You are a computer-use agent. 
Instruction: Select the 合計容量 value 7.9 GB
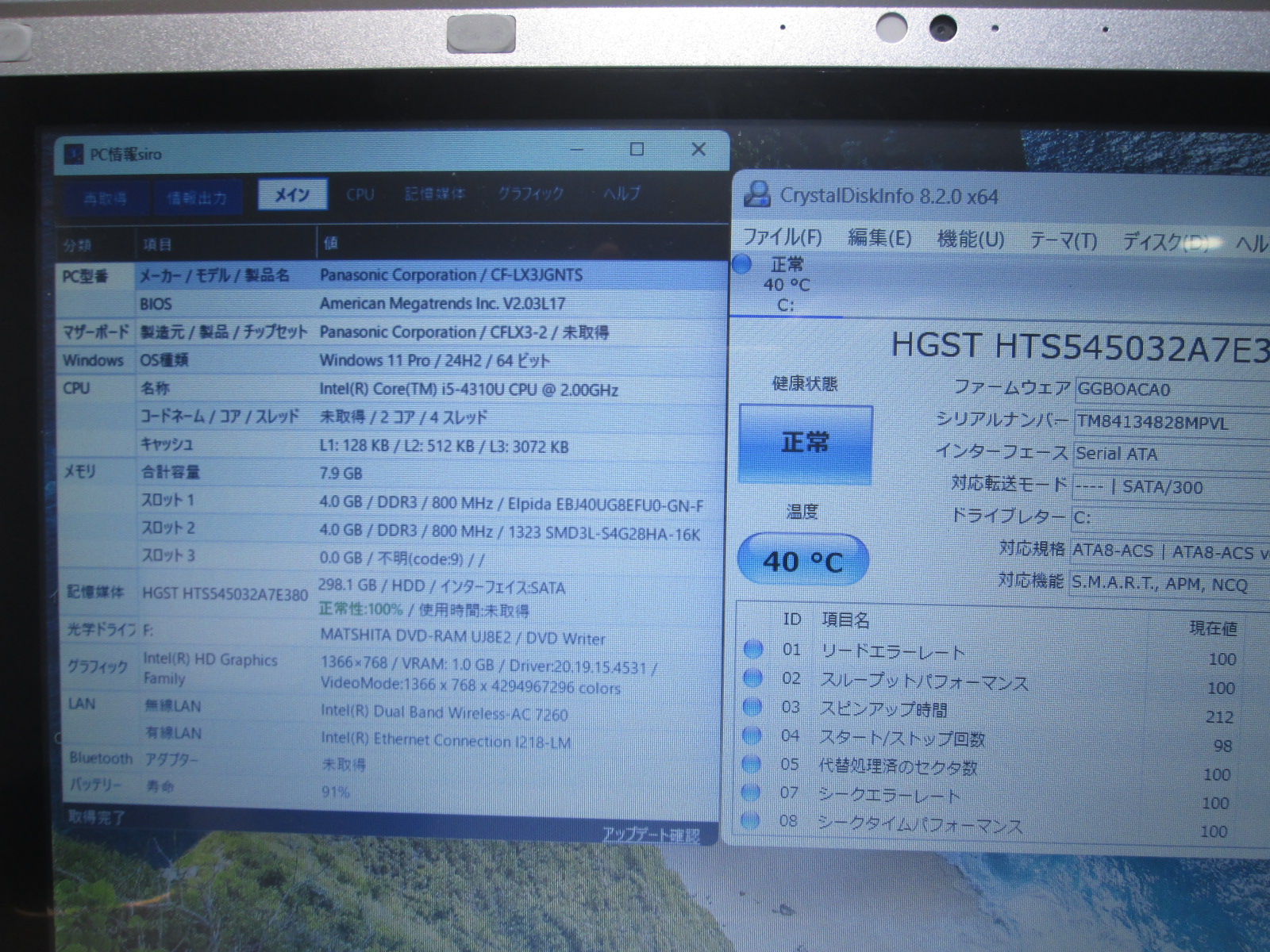(x=341, y=474)
